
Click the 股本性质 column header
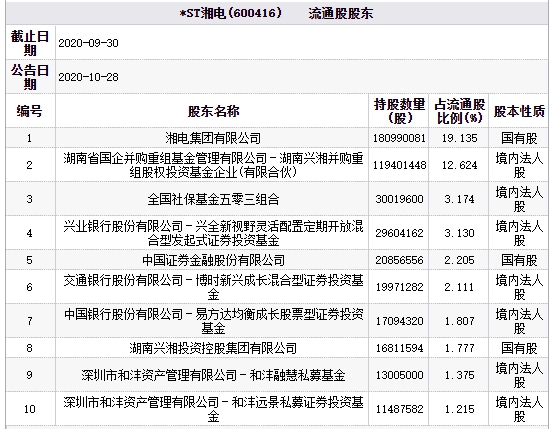pos(519,111)
